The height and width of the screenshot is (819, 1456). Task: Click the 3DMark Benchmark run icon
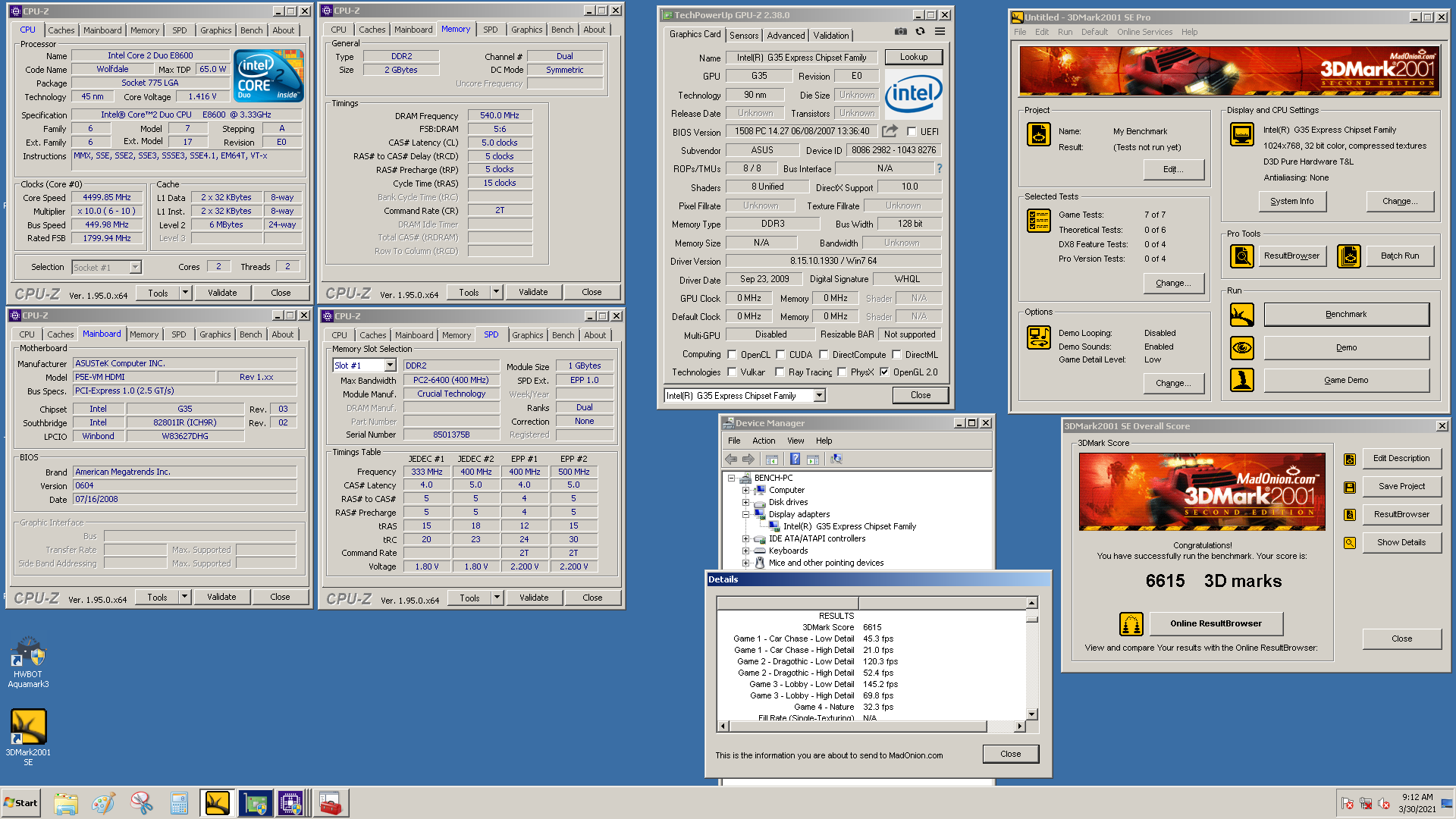pos(1242,315)
